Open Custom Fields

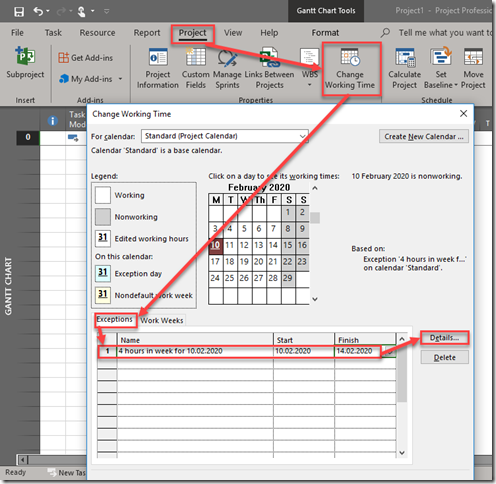tap(196, 68)
